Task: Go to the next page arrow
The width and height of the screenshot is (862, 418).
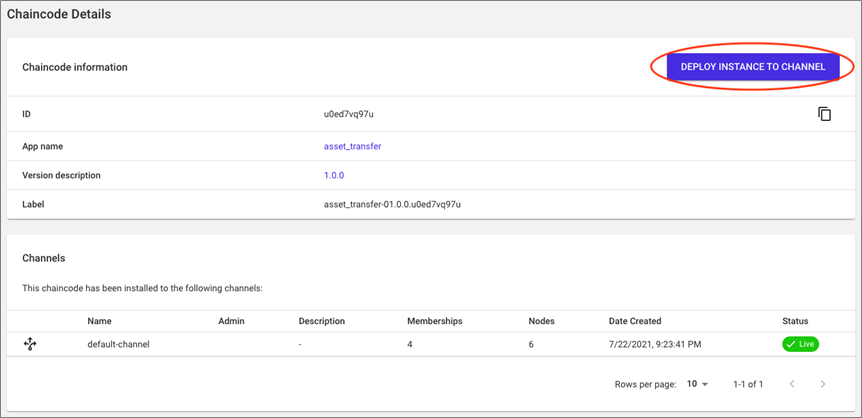Action: tap(823, 384)
